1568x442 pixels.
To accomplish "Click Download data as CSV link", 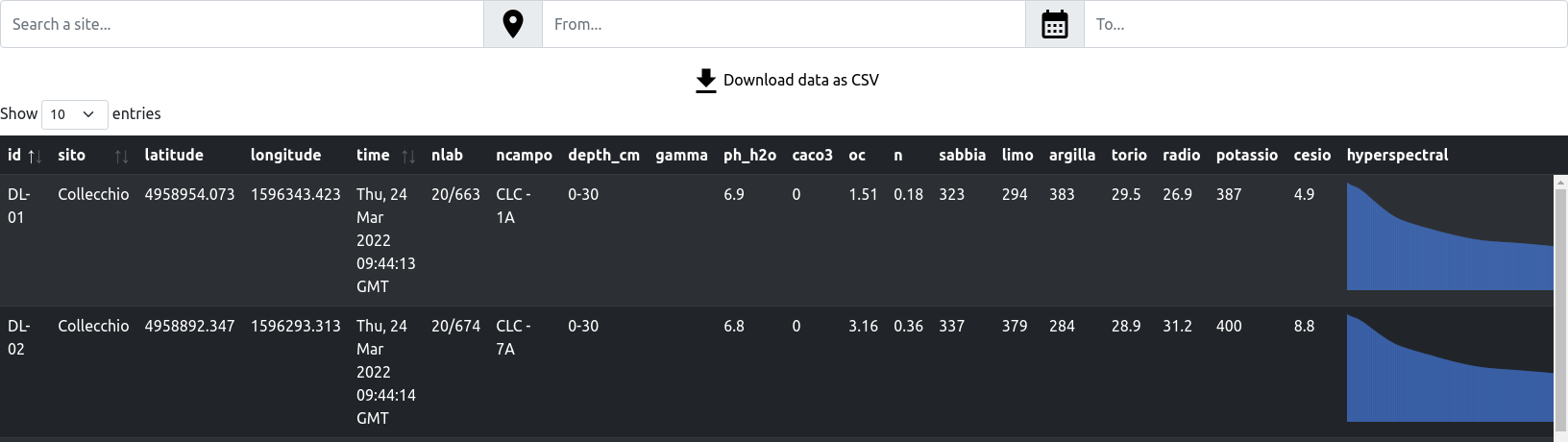I will pos(800,81).
